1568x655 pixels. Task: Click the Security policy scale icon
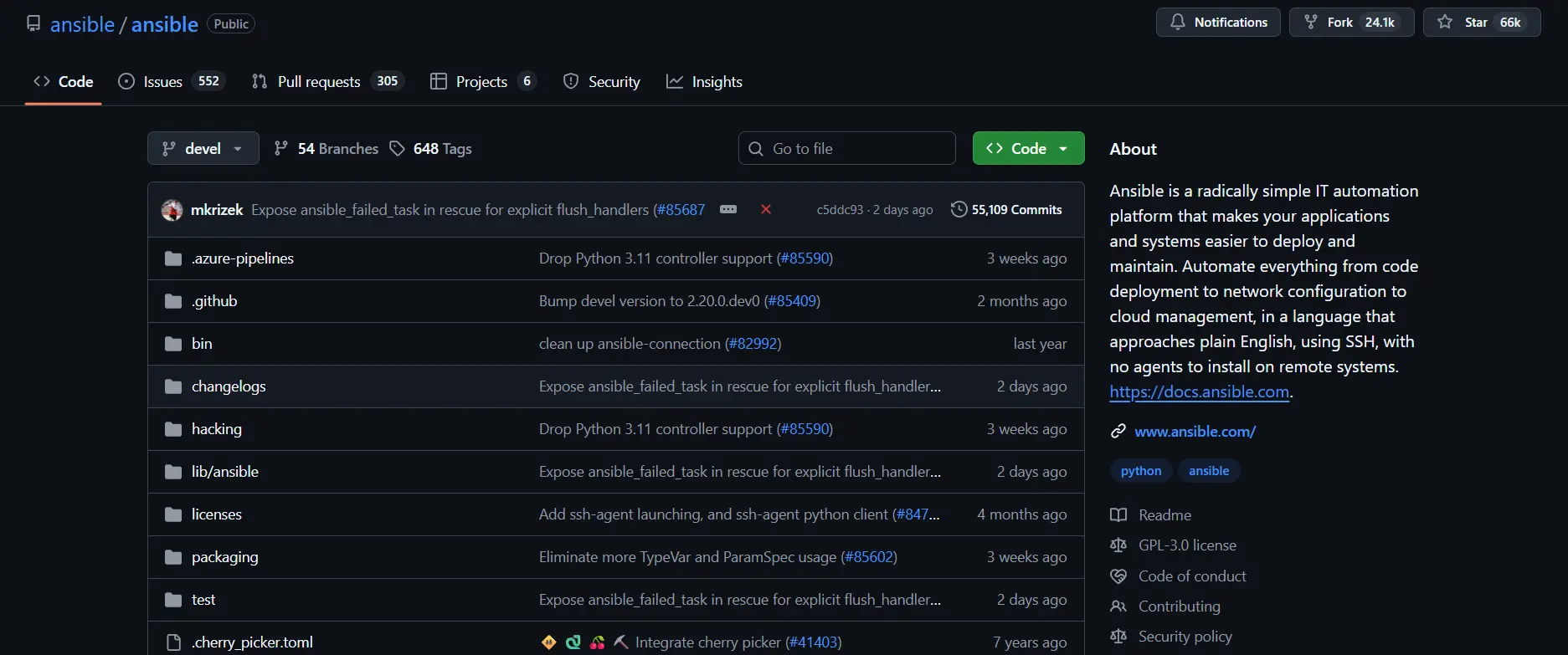coord(1118,637)
